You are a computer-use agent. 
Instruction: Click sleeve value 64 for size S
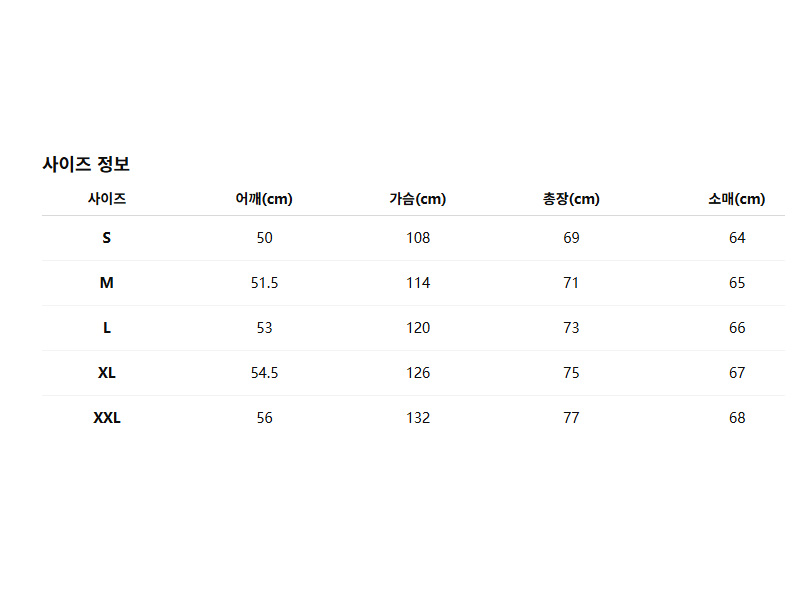pyautogui.click(x=737, y=238)
